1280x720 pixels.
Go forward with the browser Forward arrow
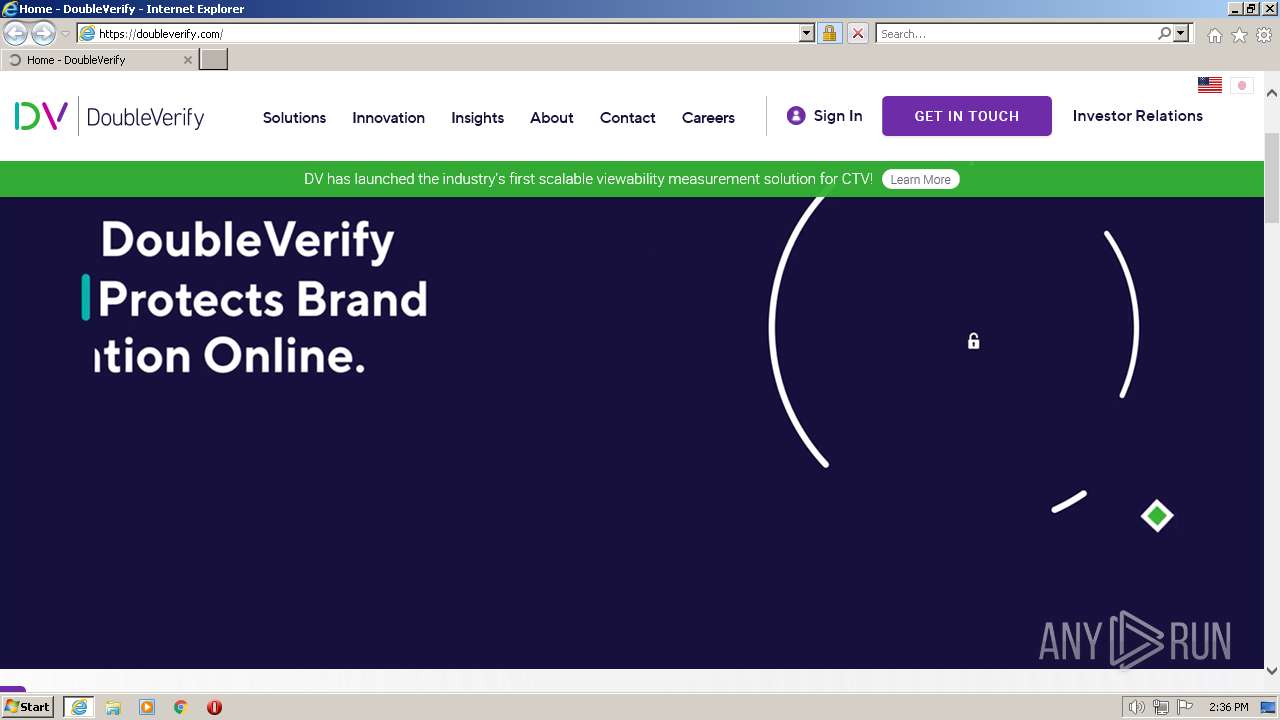[x=43, y=34]
